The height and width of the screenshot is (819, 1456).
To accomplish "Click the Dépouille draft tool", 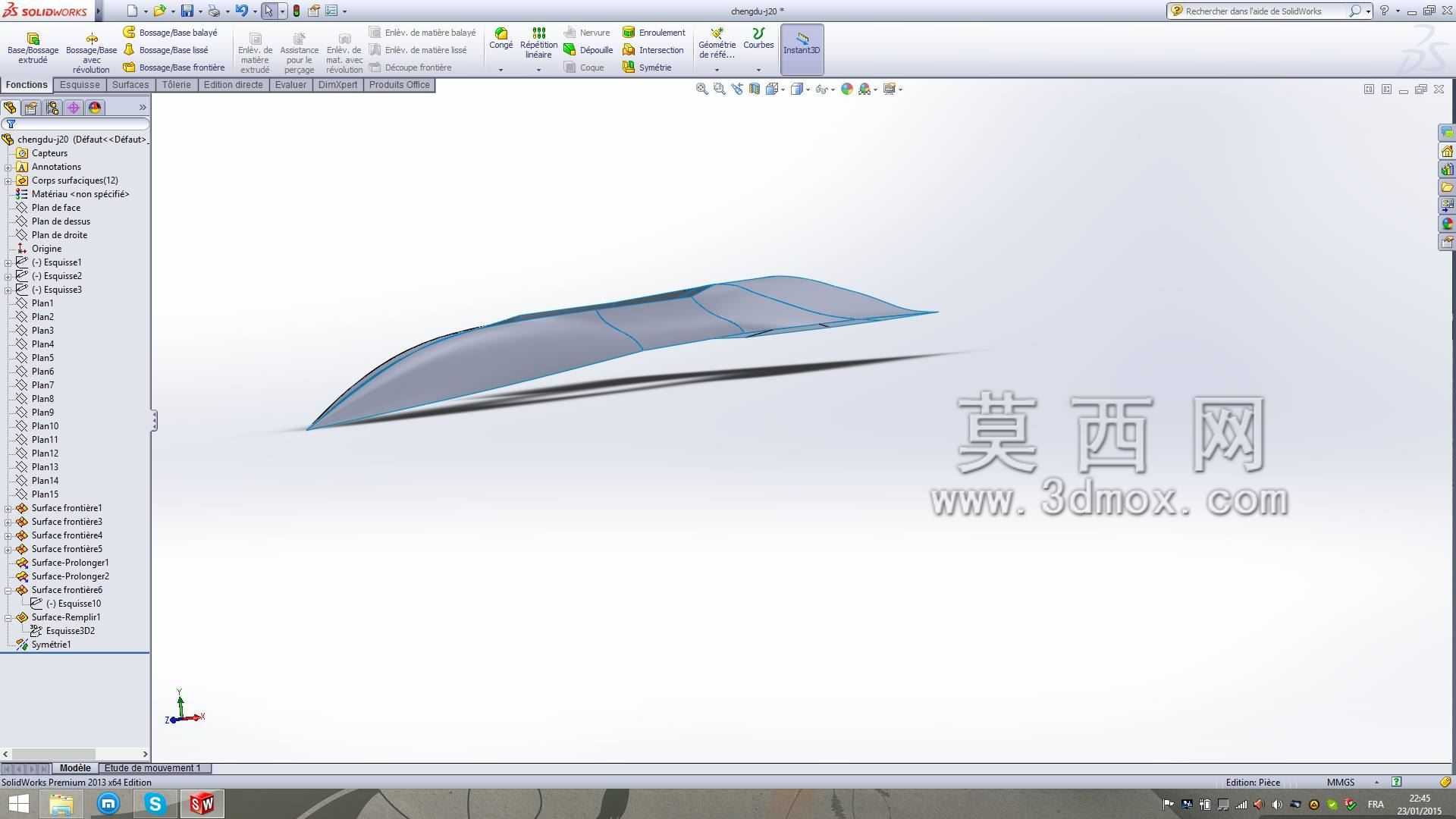I will click(588, 50).
